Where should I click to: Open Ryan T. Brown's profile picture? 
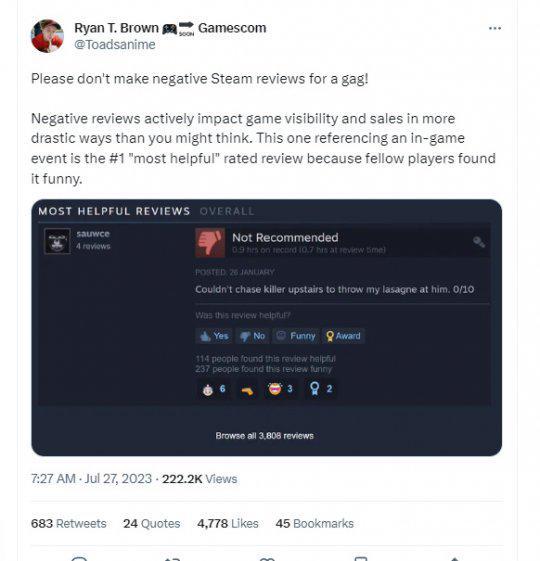[48, 36]
